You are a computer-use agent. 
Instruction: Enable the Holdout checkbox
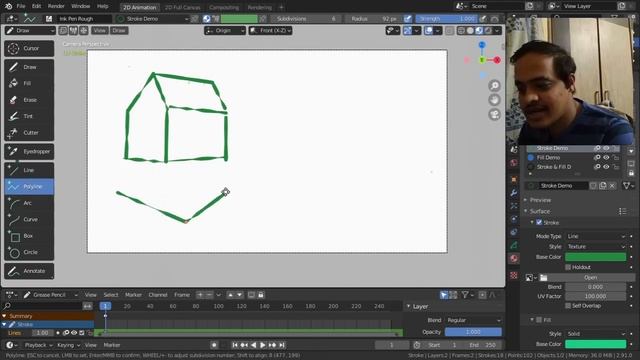click(x=568, y=267)
